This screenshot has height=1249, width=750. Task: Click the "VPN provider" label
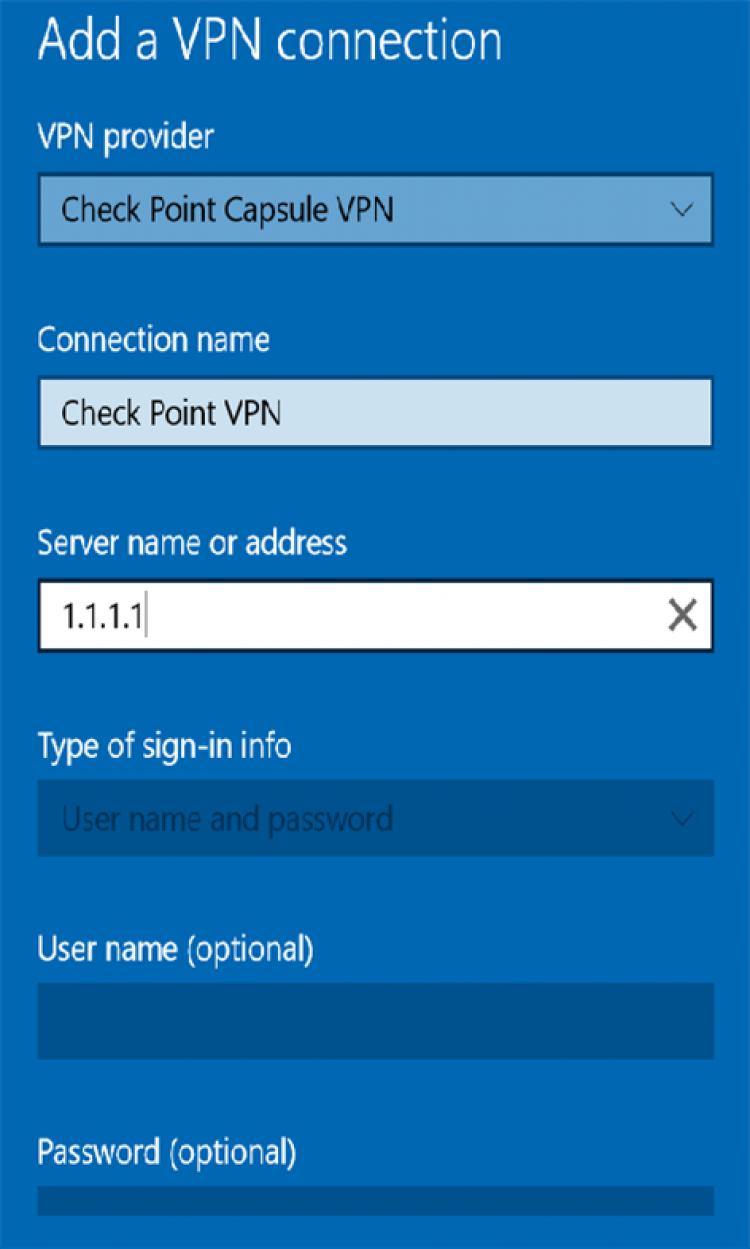[x=126, y=135]
